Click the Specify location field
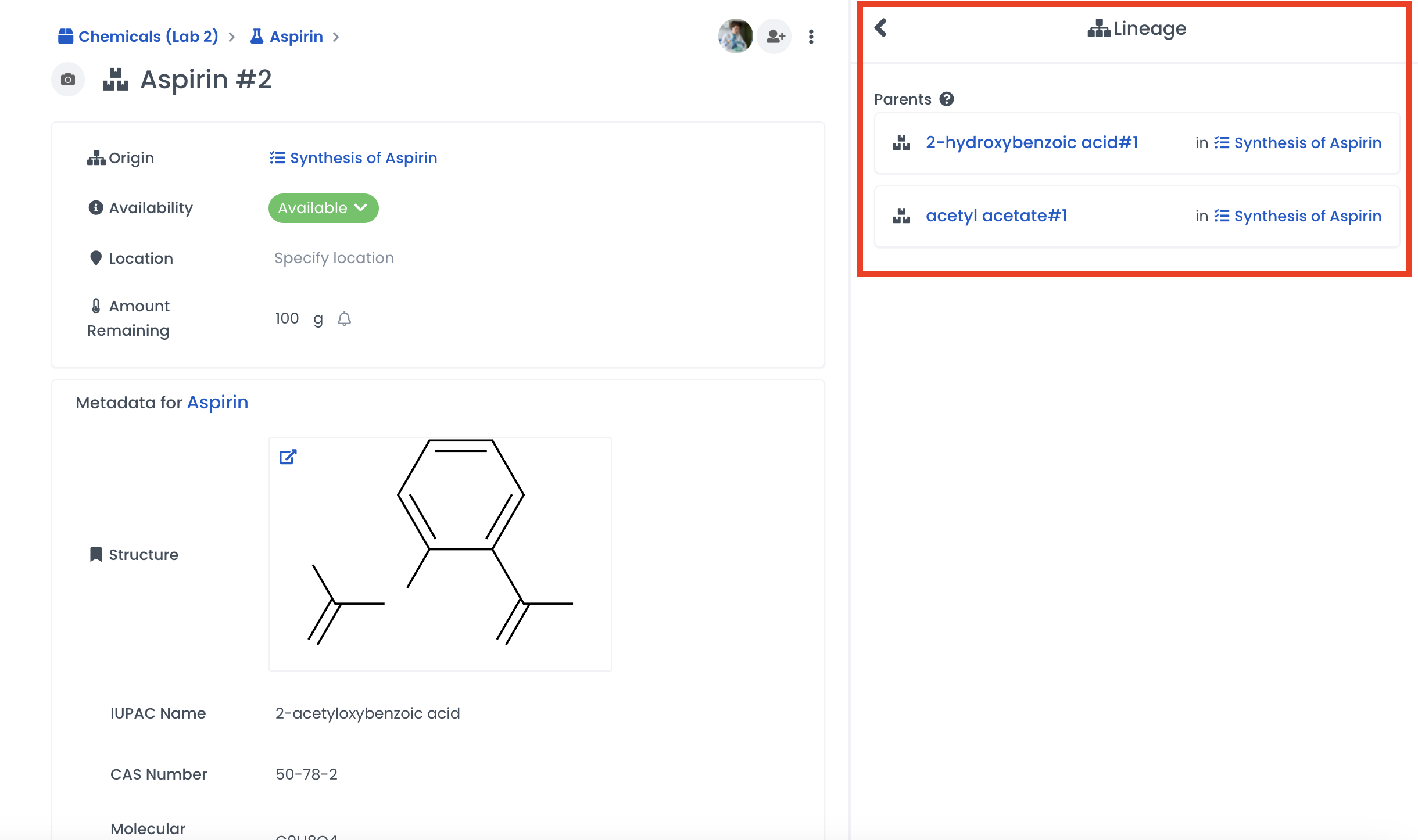Image resolution: width=1418 pixels, height=840 pixels. 334,258
